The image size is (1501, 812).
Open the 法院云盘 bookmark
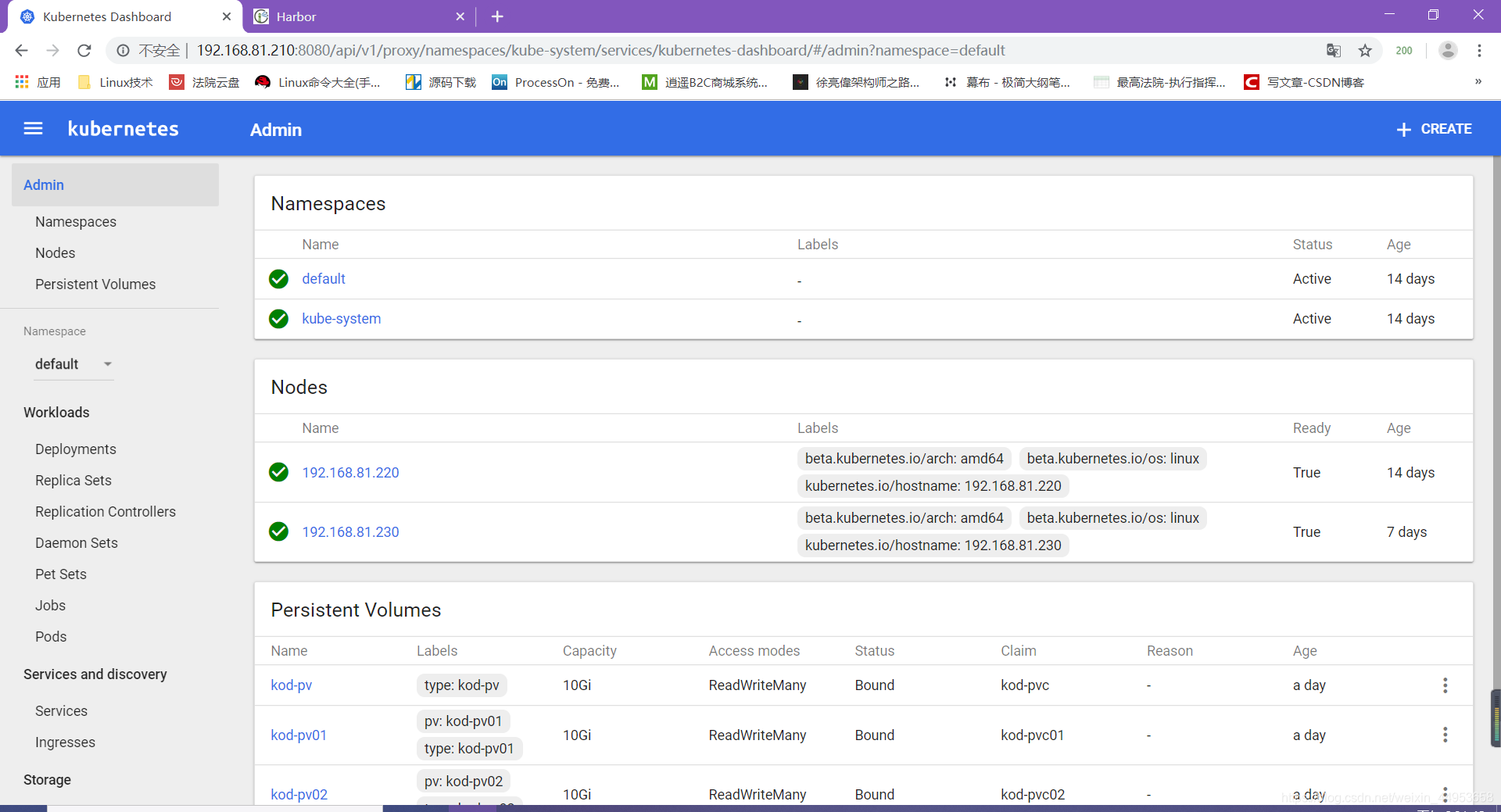(x=205, y=82)
